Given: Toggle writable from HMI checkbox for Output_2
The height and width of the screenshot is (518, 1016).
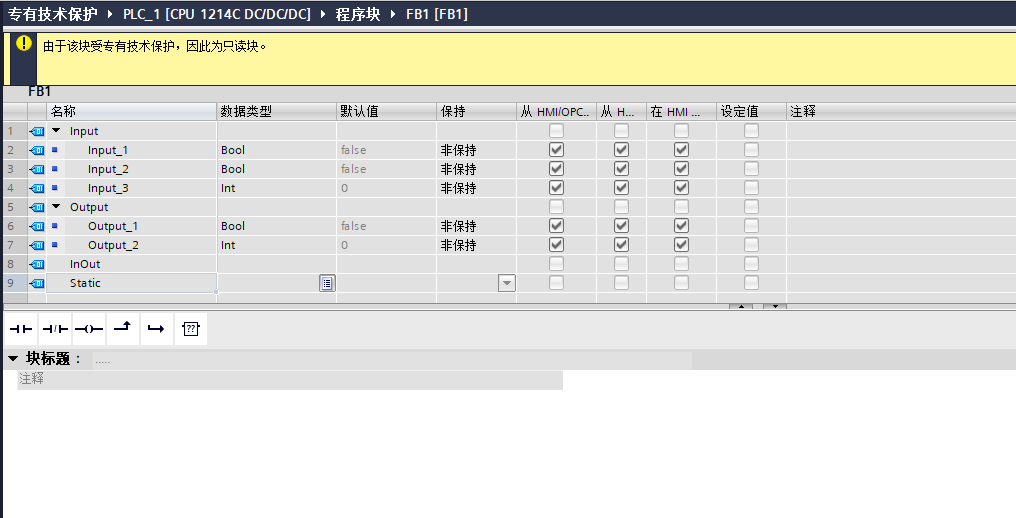Looking at the screenshot, I should pyautogui.click(x=621, y=245).
